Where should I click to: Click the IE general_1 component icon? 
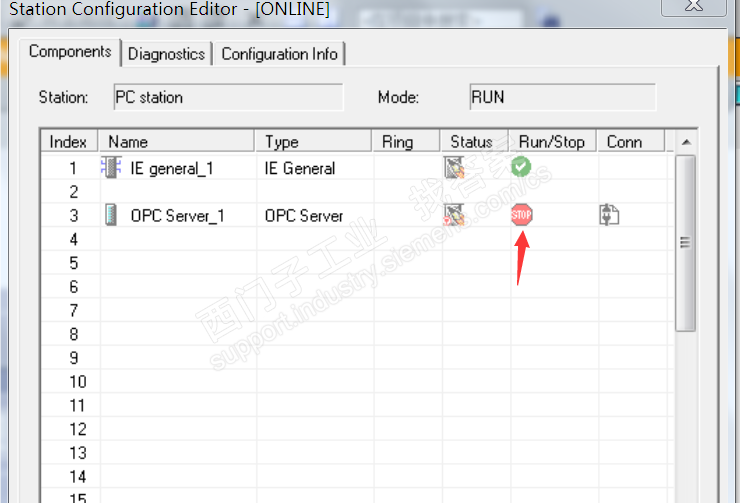point(111,168)
